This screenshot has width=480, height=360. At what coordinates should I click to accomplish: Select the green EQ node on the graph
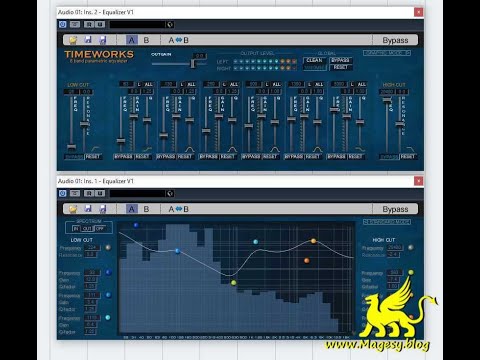[x=234, y=283]
